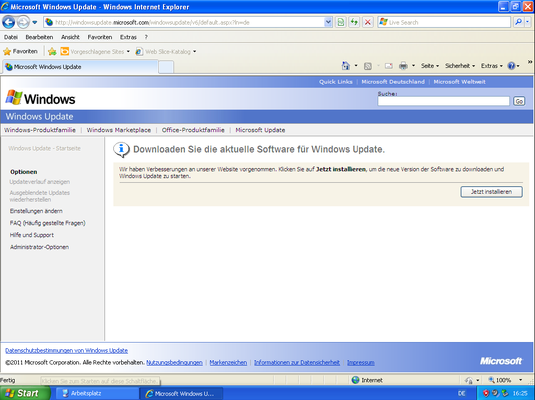The width and height of the screenshot is (535, 400).
Task: Open Impressum footer link
Action: 361,362
